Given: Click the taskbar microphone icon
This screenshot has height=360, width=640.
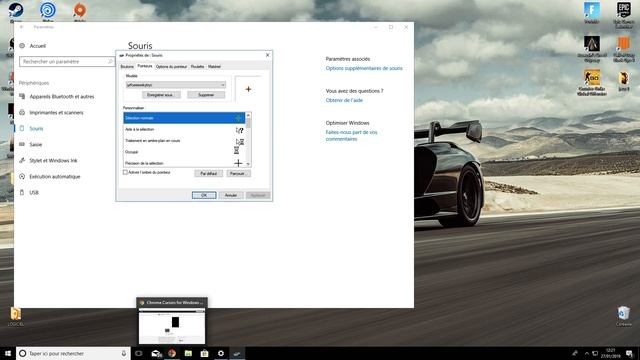Looking at the screenshot, I should click(124, 353).
